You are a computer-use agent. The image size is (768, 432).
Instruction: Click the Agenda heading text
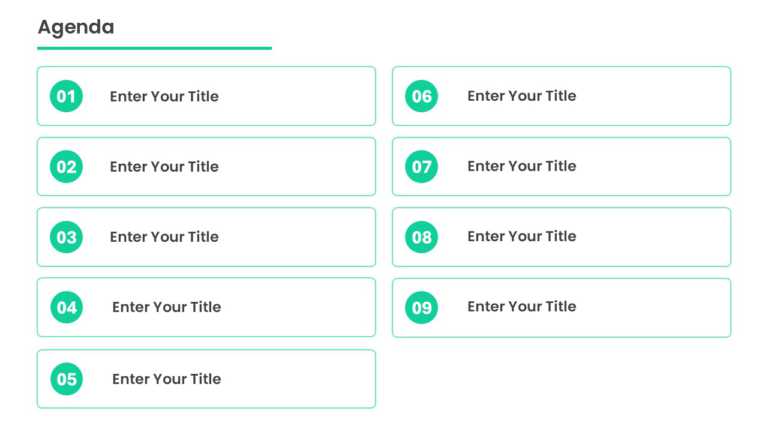(x=76, y=27)
